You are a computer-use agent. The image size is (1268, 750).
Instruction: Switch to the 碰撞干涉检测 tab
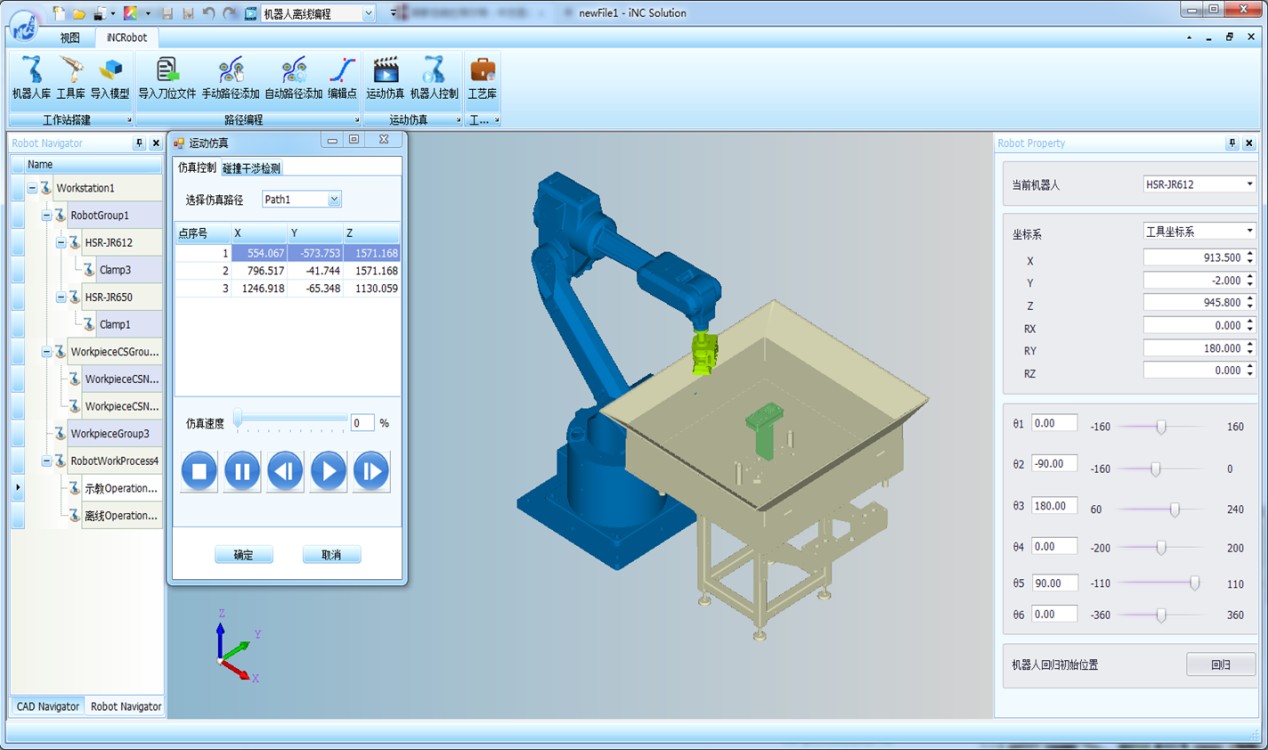tap(251, 168)
